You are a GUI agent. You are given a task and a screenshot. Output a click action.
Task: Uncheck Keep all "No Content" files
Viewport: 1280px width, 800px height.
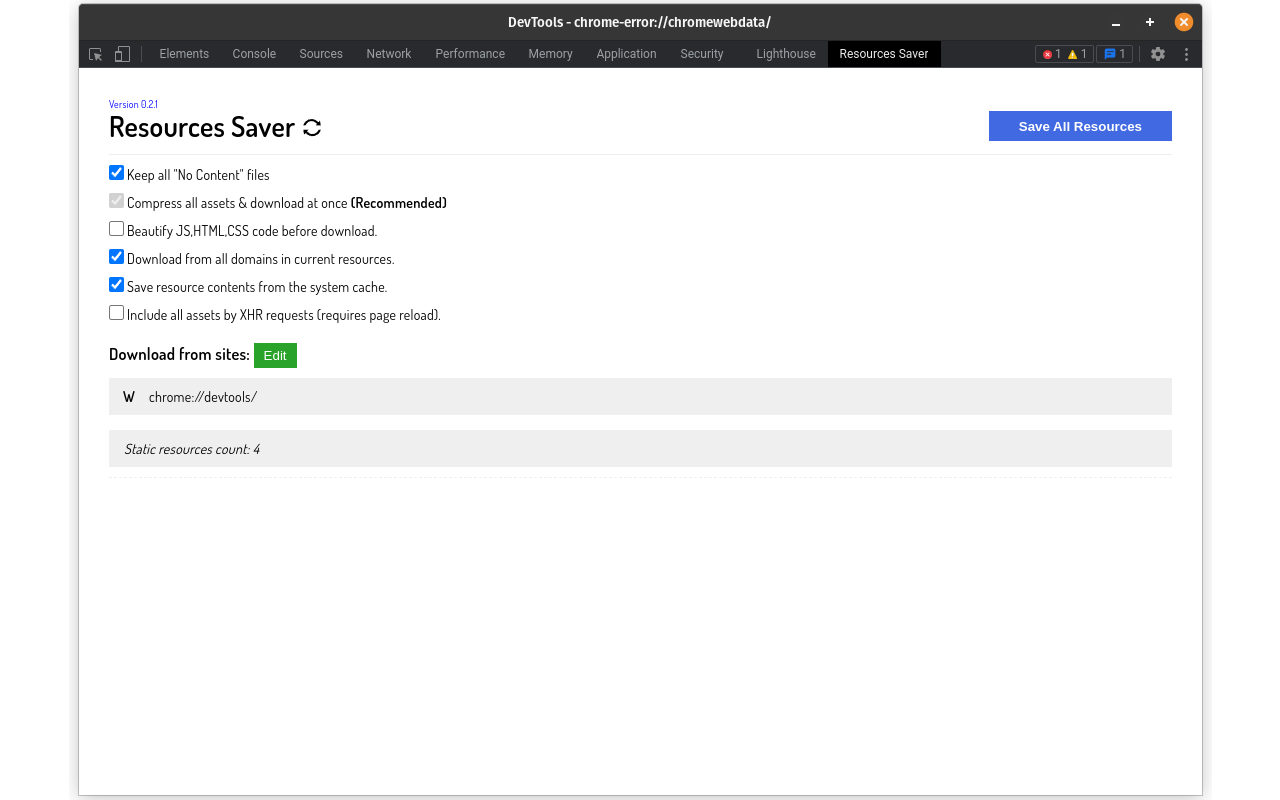(117, 173)
